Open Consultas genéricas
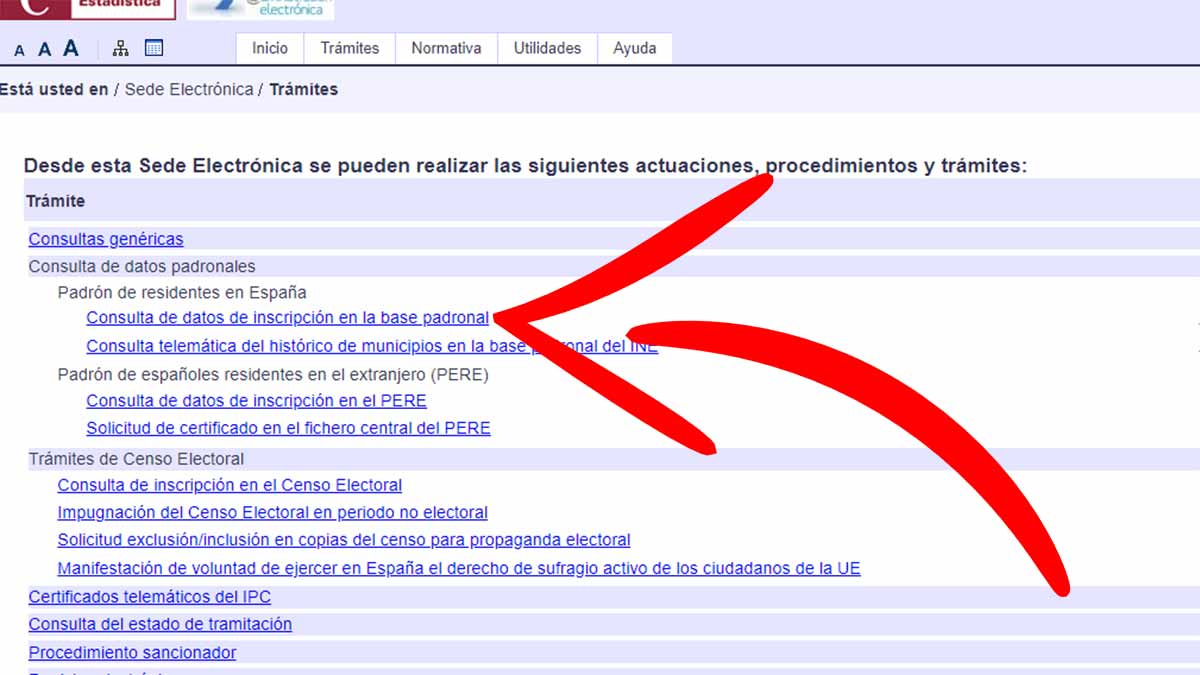 (x=104, y=239)
